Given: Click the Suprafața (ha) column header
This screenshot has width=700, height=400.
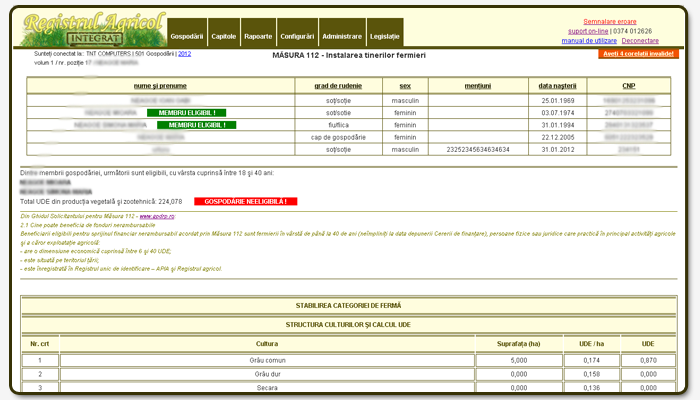Looking at the screenshot, I should coord(519,344).
